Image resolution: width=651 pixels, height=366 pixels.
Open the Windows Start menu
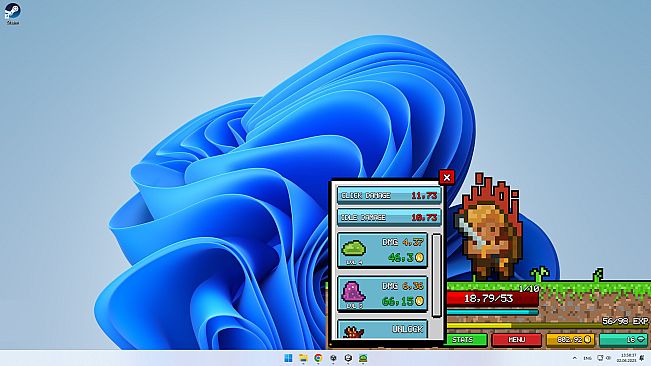tap(288, 358)
